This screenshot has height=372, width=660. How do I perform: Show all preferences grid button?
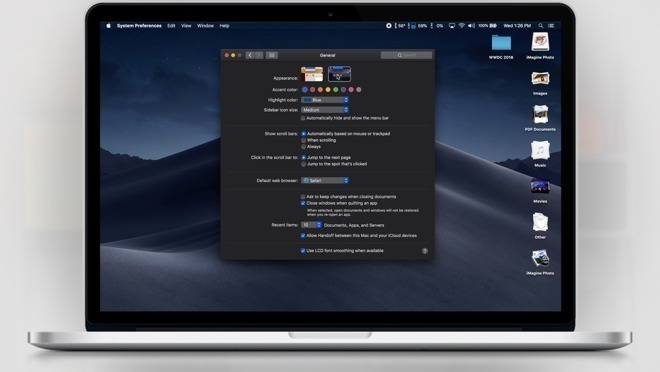[272, 55]
